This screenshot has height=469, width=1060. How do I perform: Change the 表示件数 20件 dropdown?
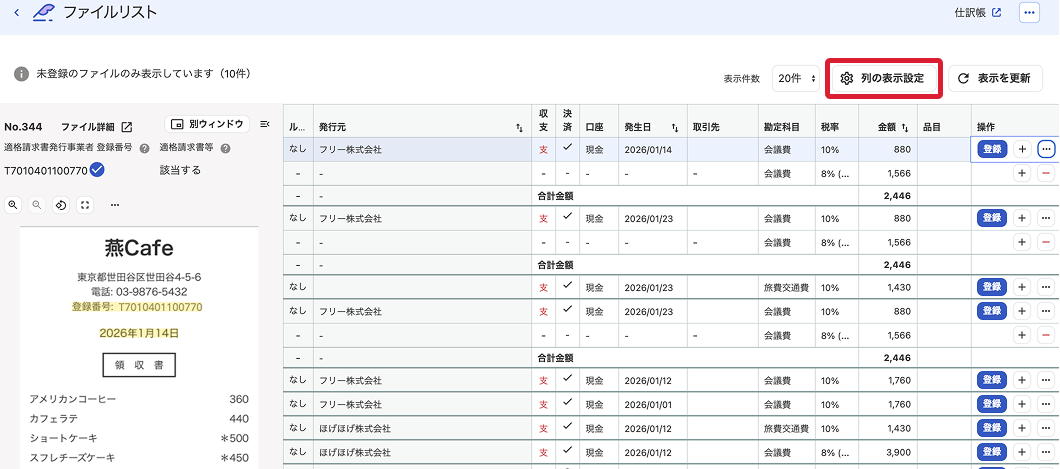pyautogui.click(x=798, y=78)
